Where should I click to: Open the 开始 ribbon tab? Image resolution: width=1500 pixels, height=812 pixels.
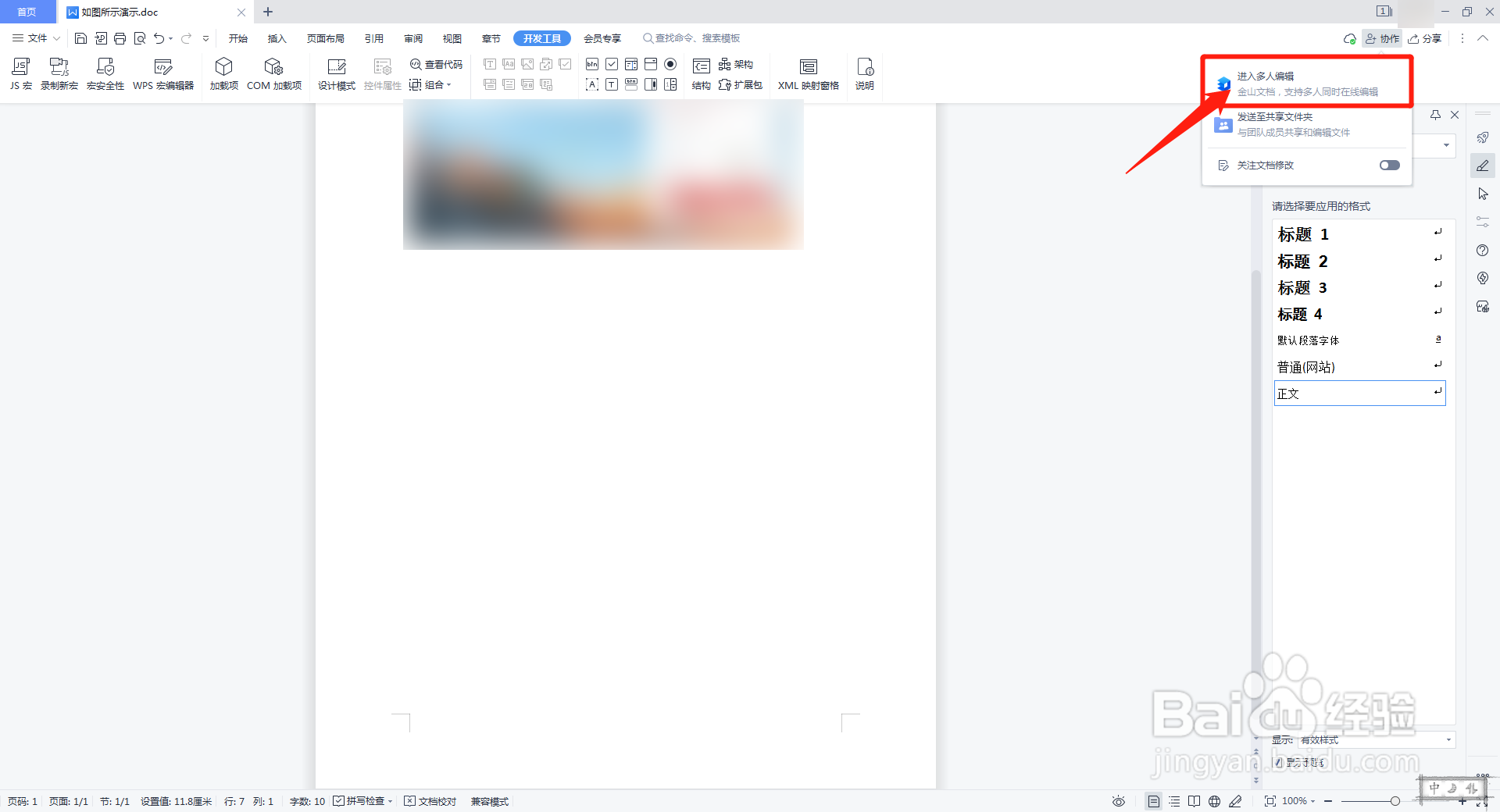pyautogui.click(x=238, y=38)
